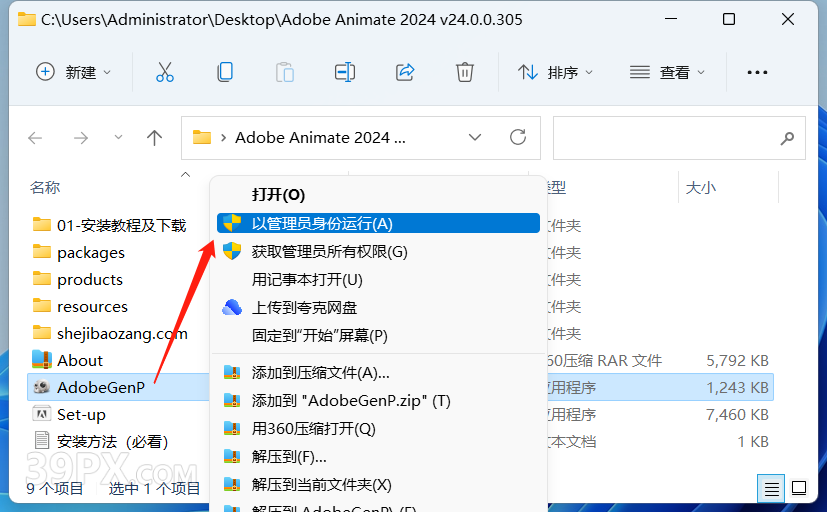Click the Rename icon in toolbar
This screenshot has height=512, width=827.
345,72
